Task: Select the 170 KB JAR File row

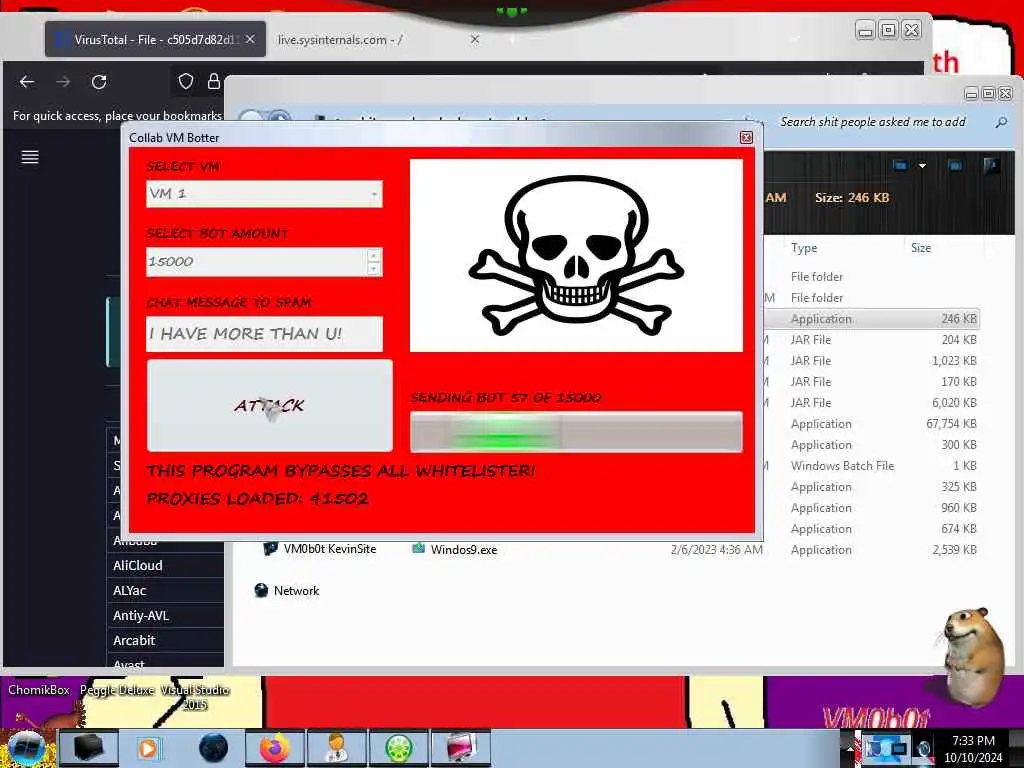Action: 872,381
